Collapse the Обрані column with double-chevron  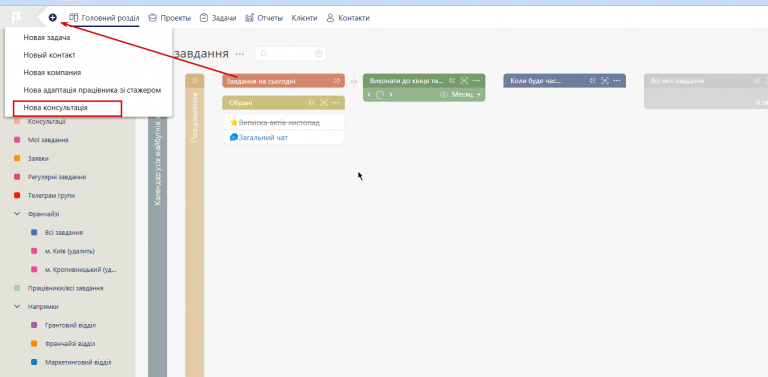pyautogui.click(x=311, y=102)
